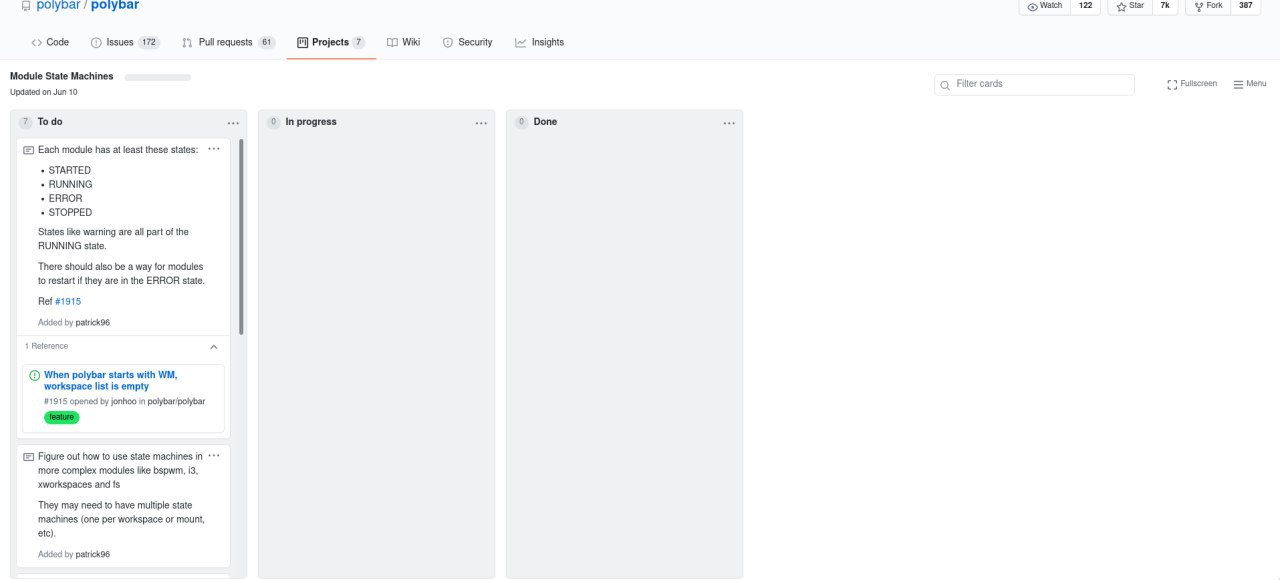Enter Fullscreen mode

[1192, 84]
